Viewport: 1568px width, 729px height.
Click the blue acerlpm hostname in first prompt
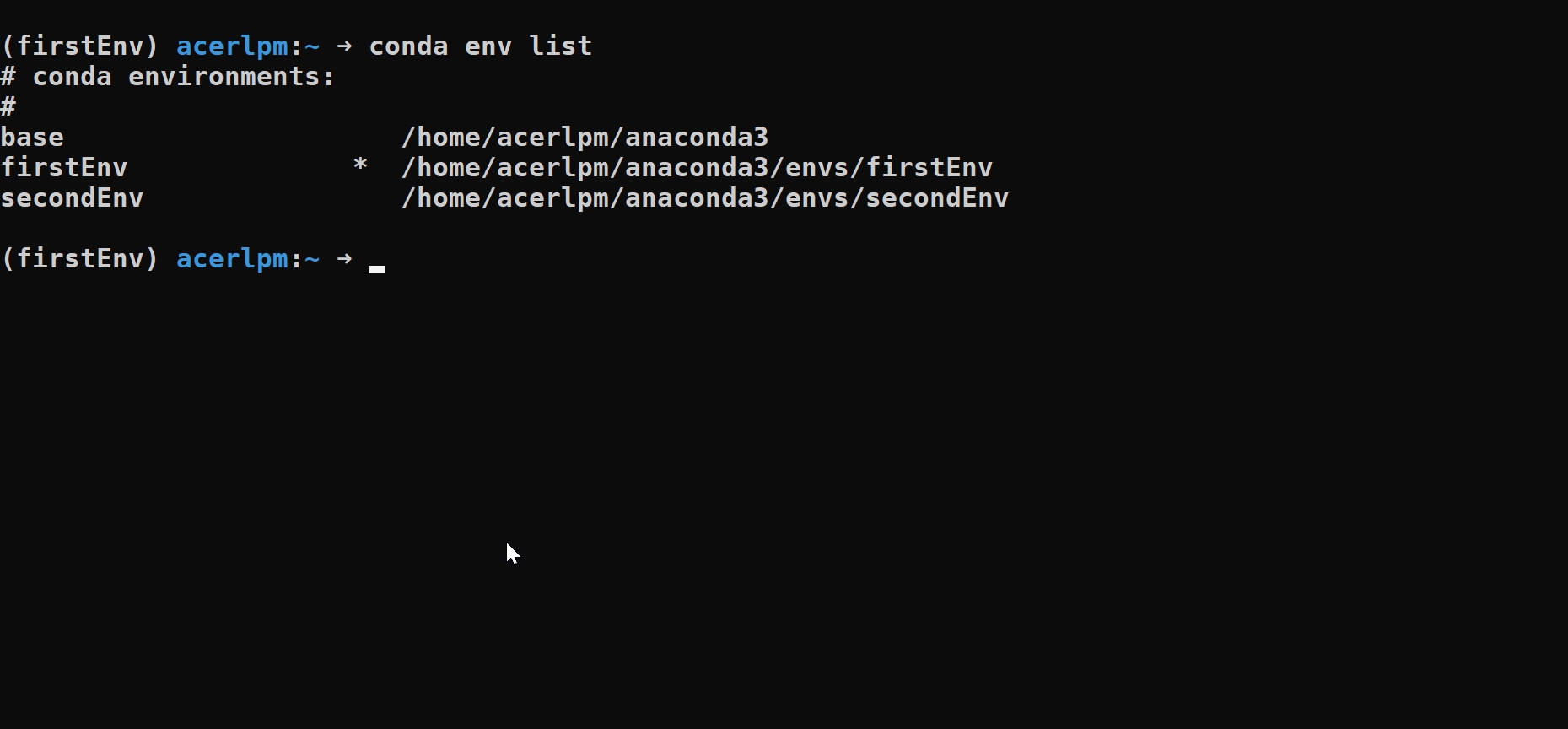tap(233, 46)
